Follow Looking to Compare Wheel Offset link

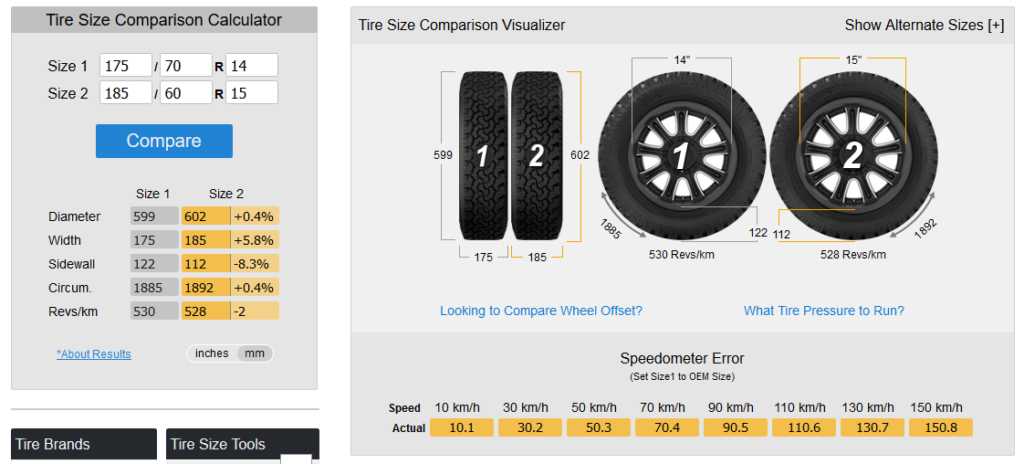click(541, 311)
